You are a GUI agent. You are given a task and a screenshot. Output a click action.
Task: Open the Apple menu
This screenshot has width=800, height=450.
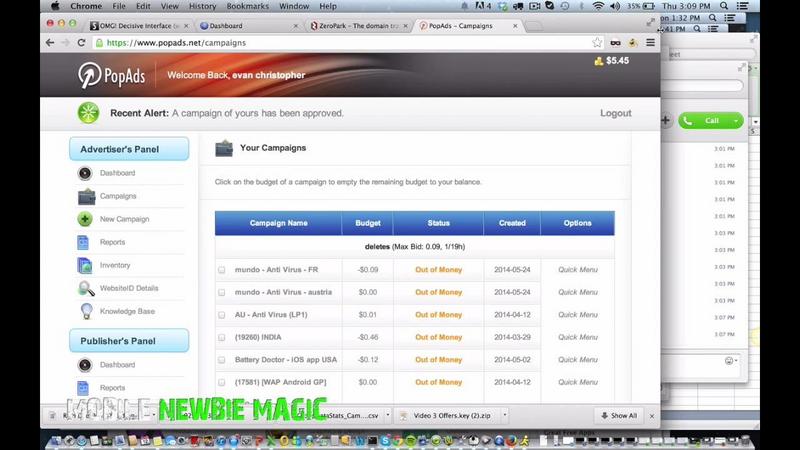[x=55, y=6]
